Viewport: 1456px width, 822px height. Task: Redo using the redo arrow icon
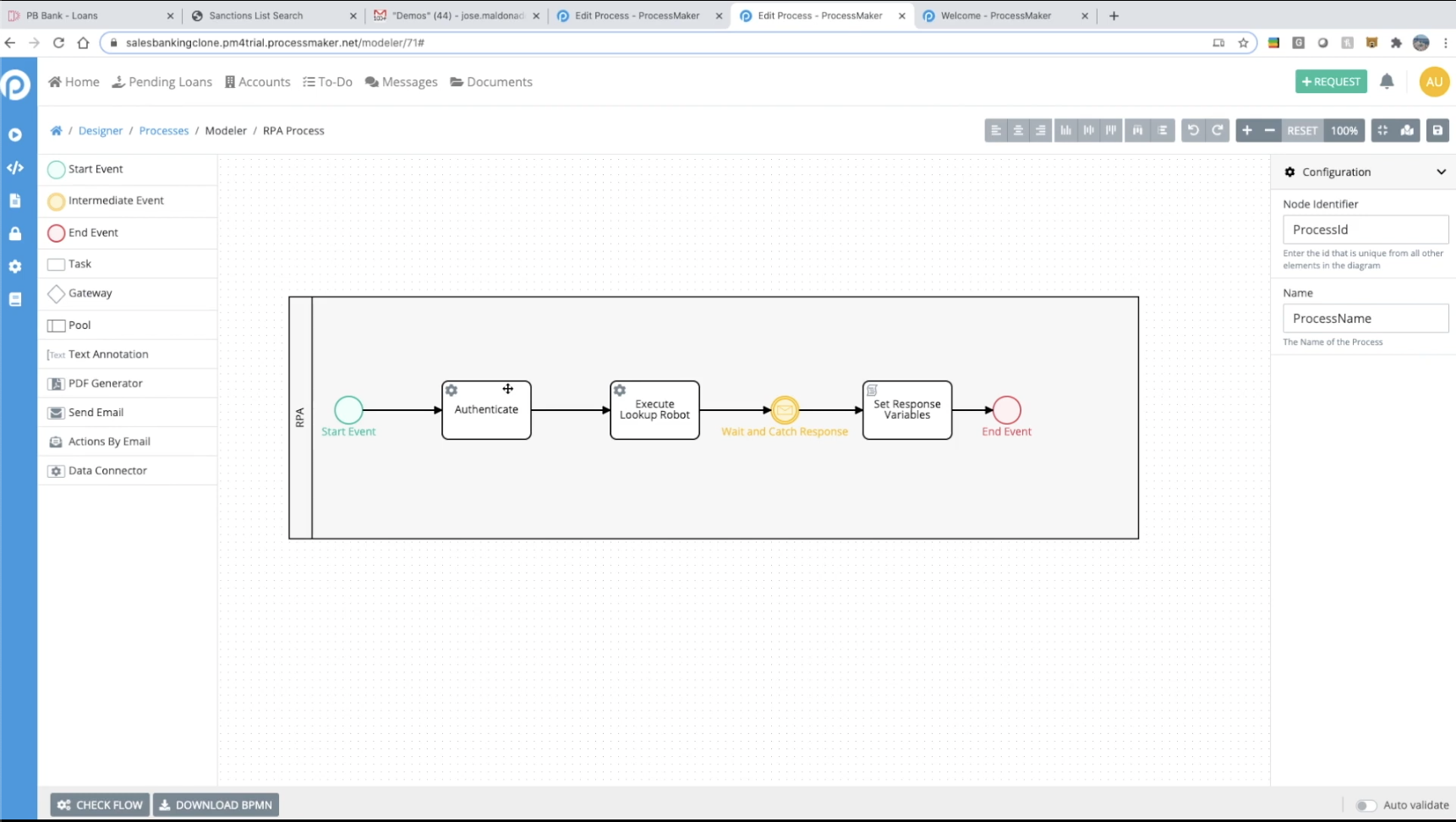click(x=1216, y=130)
